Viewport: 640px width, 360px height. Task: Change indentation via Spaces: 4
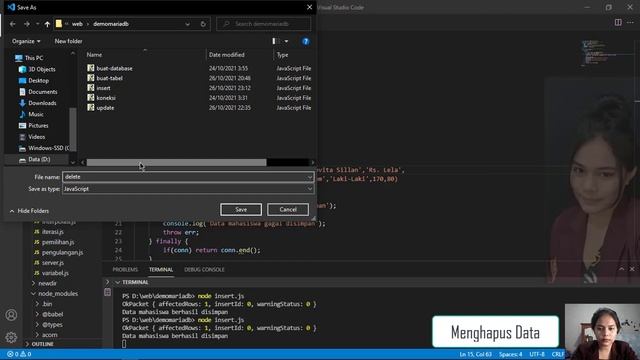(510, 354)
